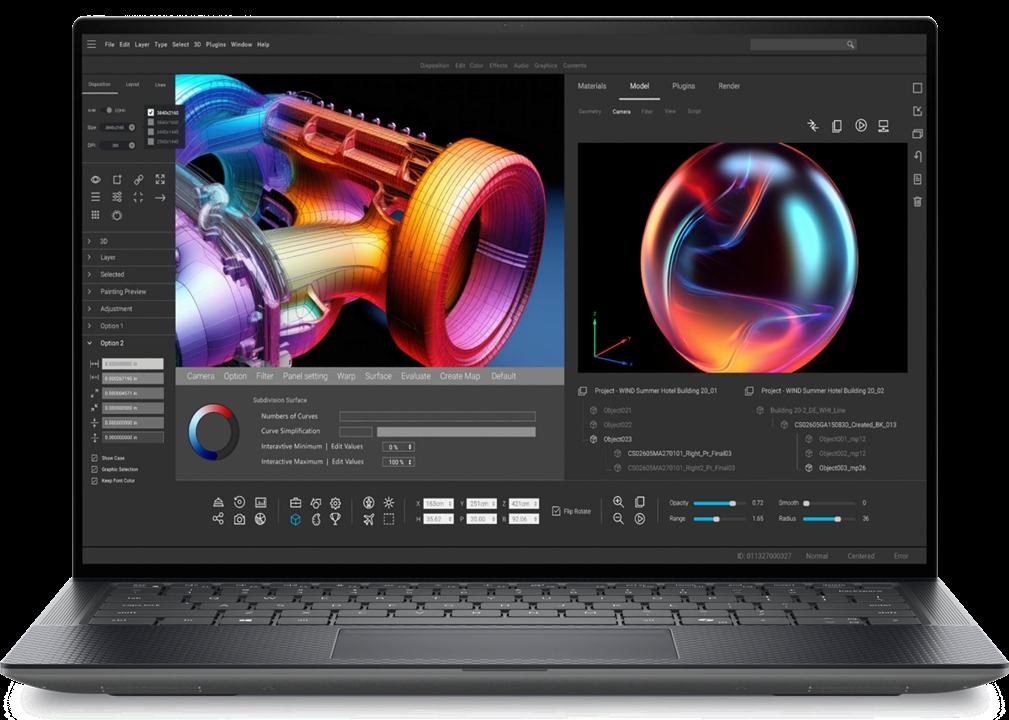Click Panel setting below the viewport
The image size is (1009, 720).
305,376
